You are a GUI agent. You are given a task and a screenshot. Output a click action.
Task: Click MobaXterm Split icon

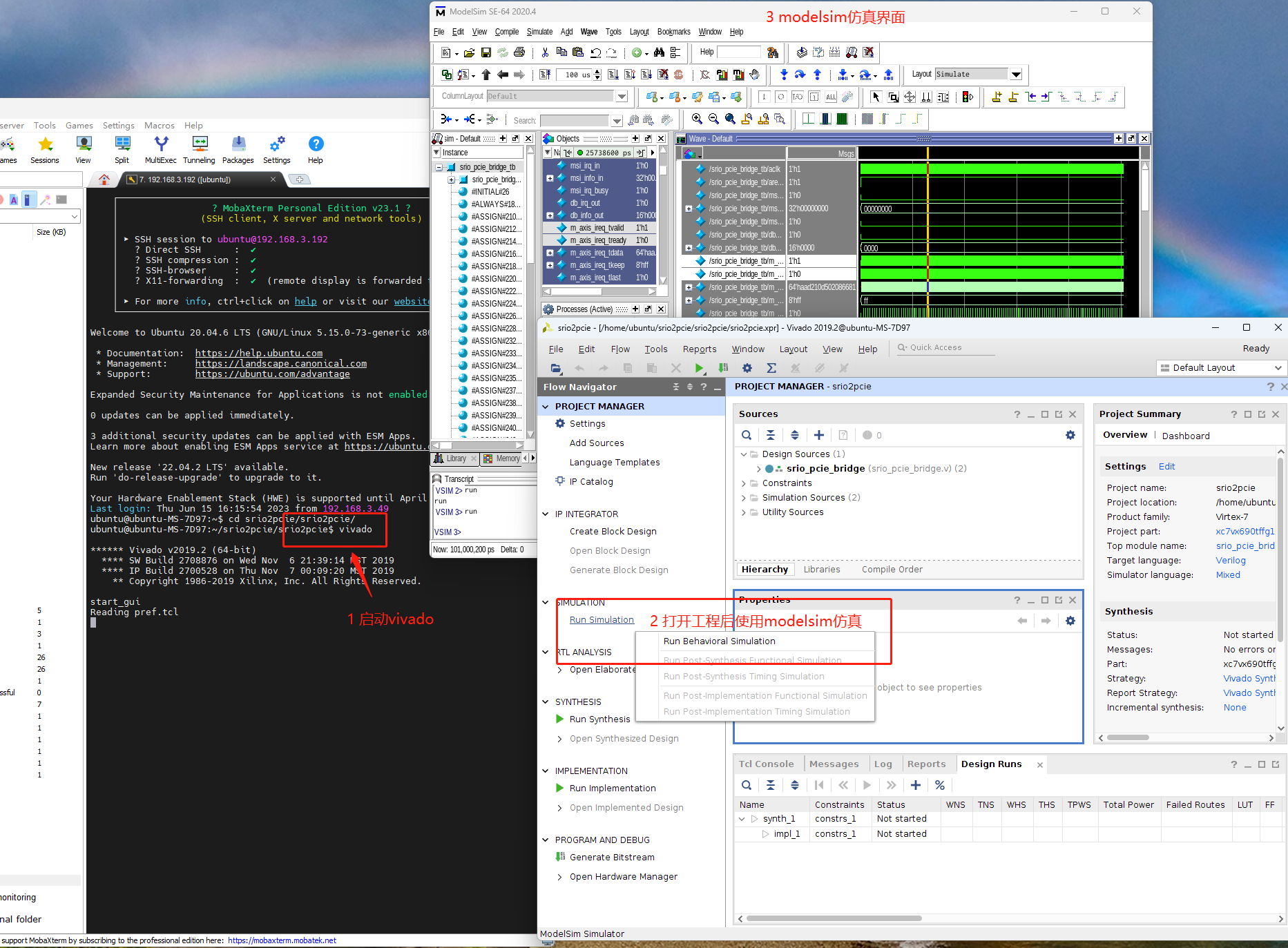click(122, 144)
